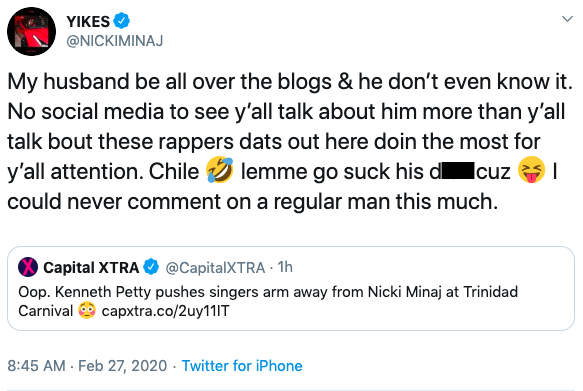583x391 pixels.
Task: Click the verified badge beside YIKES
Action: click(x=121, y=20)
